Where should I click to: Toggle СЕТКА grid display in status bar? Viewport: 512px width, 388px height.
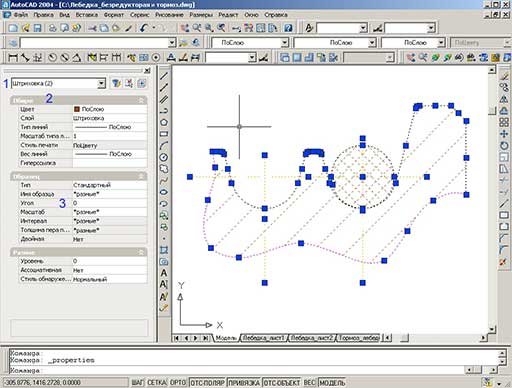click(156, 382)
